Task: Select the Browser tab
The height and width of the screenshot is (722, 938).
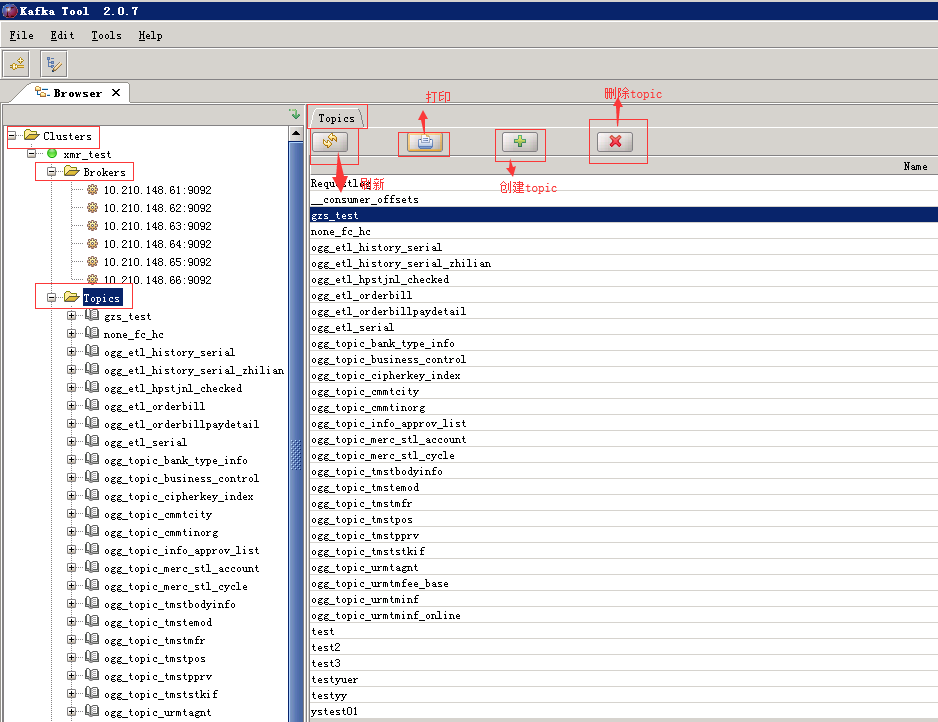Action: click(x=77, y=93)
